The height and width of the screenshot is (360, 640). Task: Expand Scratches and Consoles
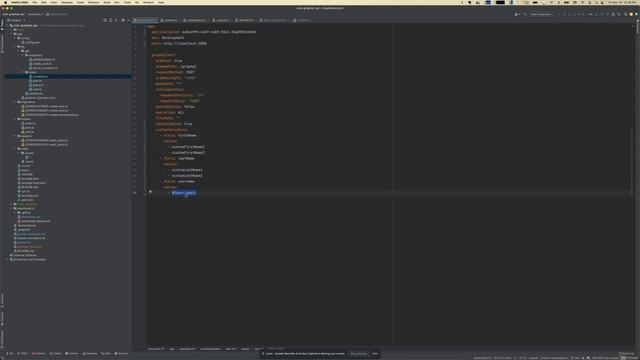pyautogui.click(x=7, y=260)
